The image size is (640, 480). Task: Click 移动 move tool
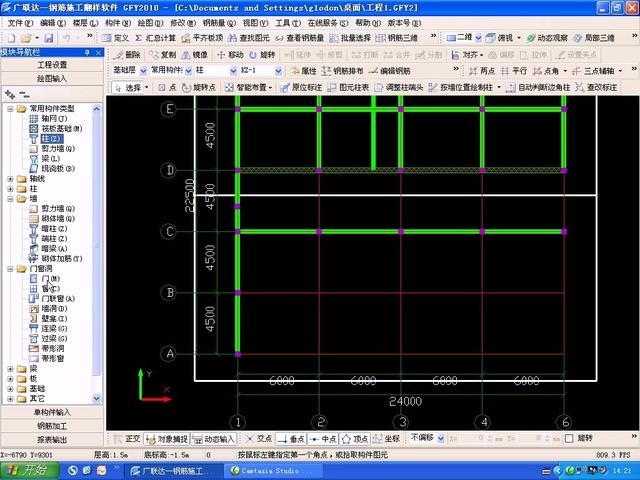pyautogui.click(x=230, y=55)
